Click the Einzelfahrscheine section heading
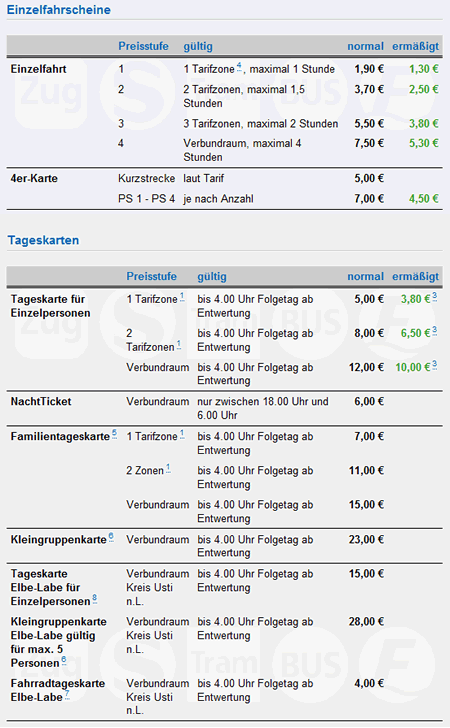Image resolution: width=450 pixels, height=728 pixels. (59, 10)
